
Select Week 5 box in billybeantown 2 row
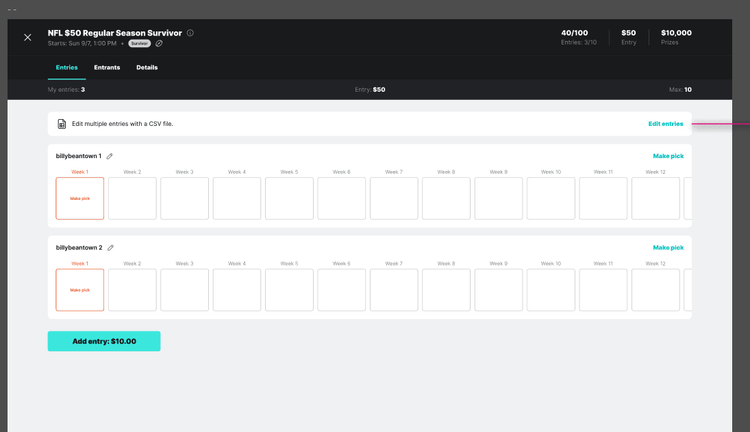click(289, 290)
